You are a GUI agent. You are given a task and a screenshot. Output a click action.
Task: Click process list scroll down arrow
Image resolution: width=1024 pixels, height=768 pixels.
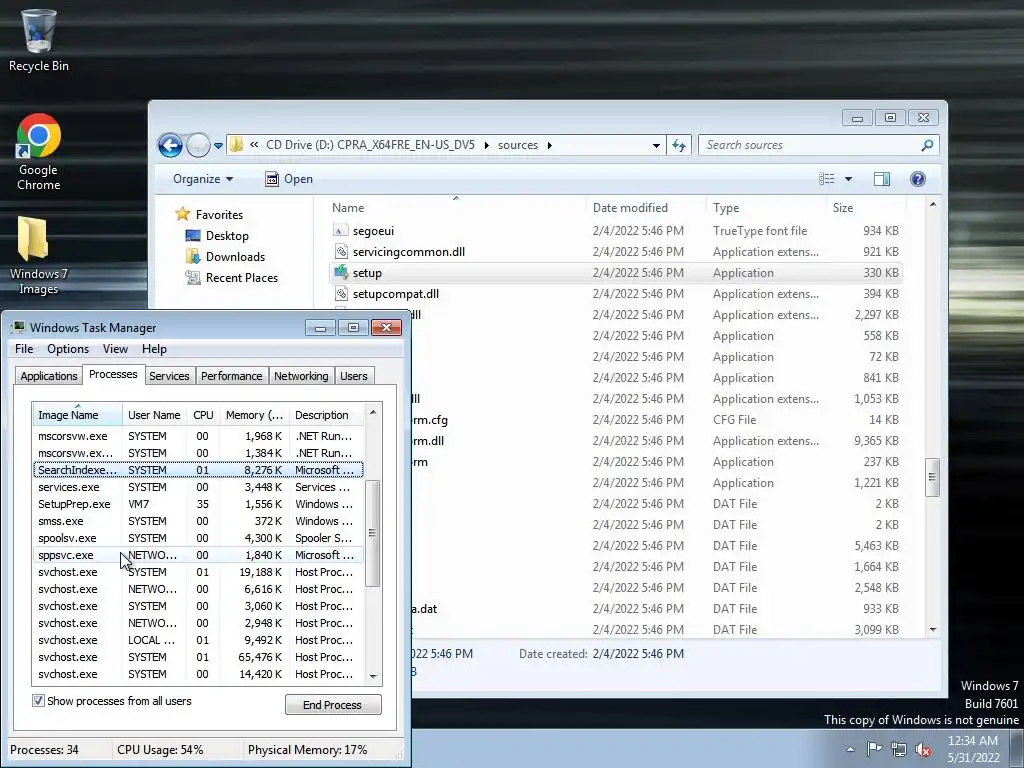click(x=374, y=676)
